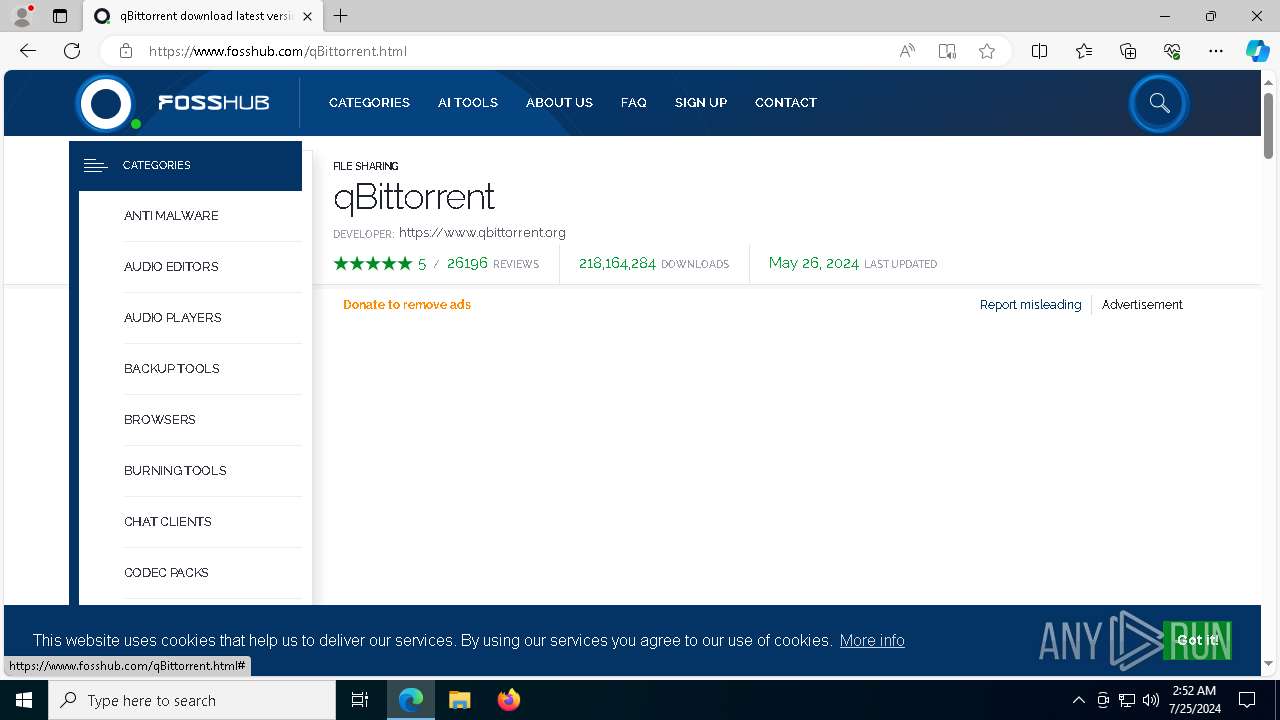Open the volume control tray icon
This screenshot has height=720, width=1280.
click(1151, 700)
